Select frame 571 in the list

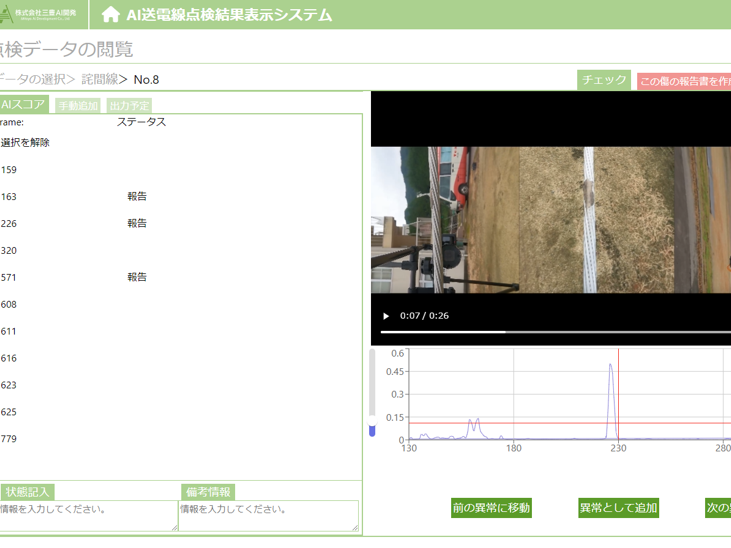click(x=9, y=278)
